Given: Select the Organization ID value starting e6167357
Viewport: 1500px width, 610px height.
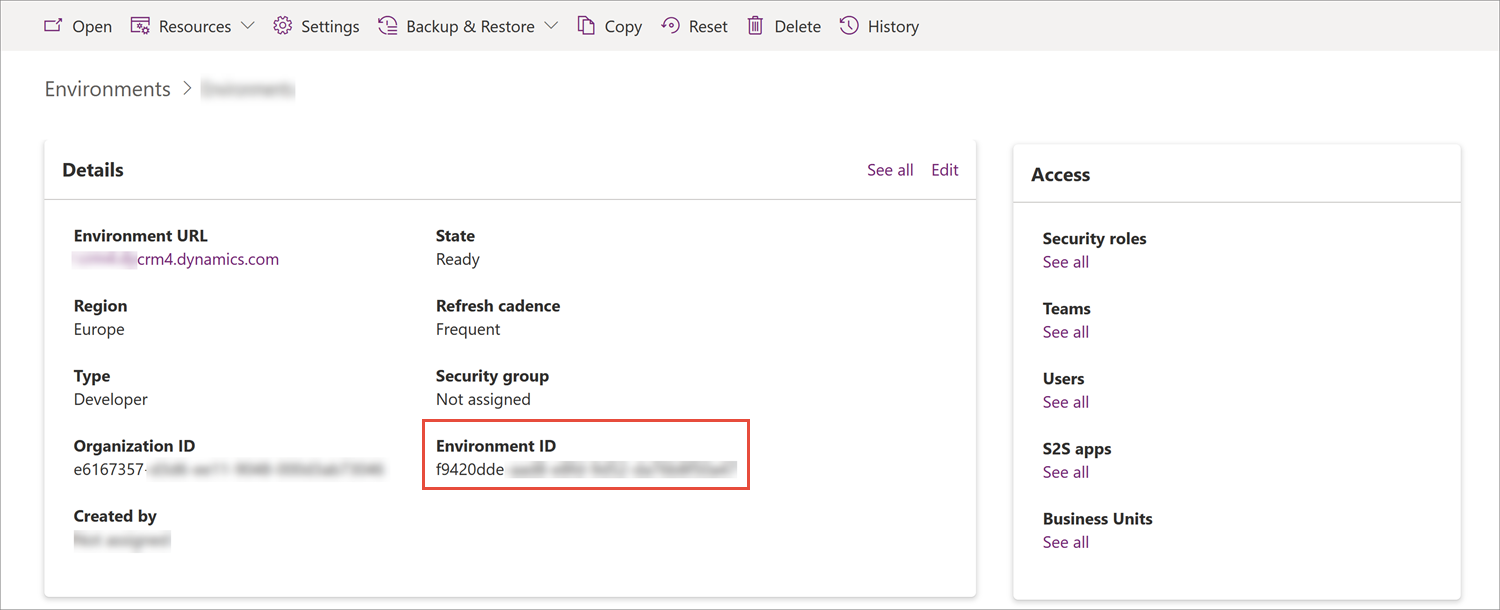Looking at the screenshot, I should click(229, 469).
